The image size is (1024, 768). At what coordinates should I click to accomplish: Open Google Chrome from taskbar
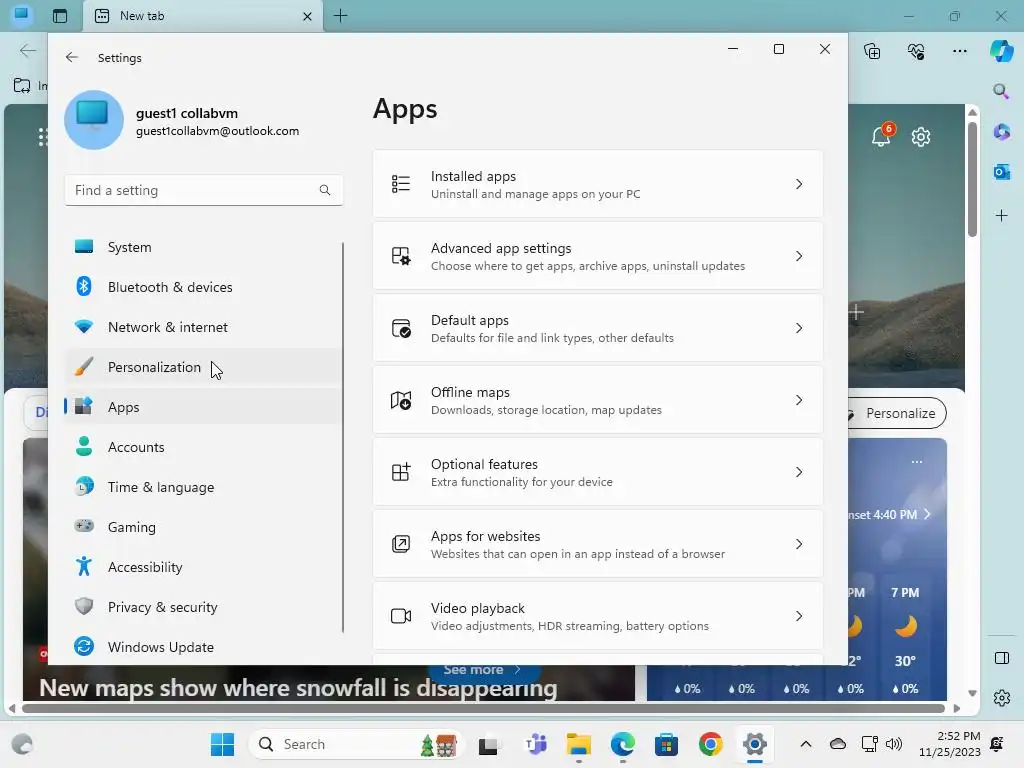tap(711, 744)
